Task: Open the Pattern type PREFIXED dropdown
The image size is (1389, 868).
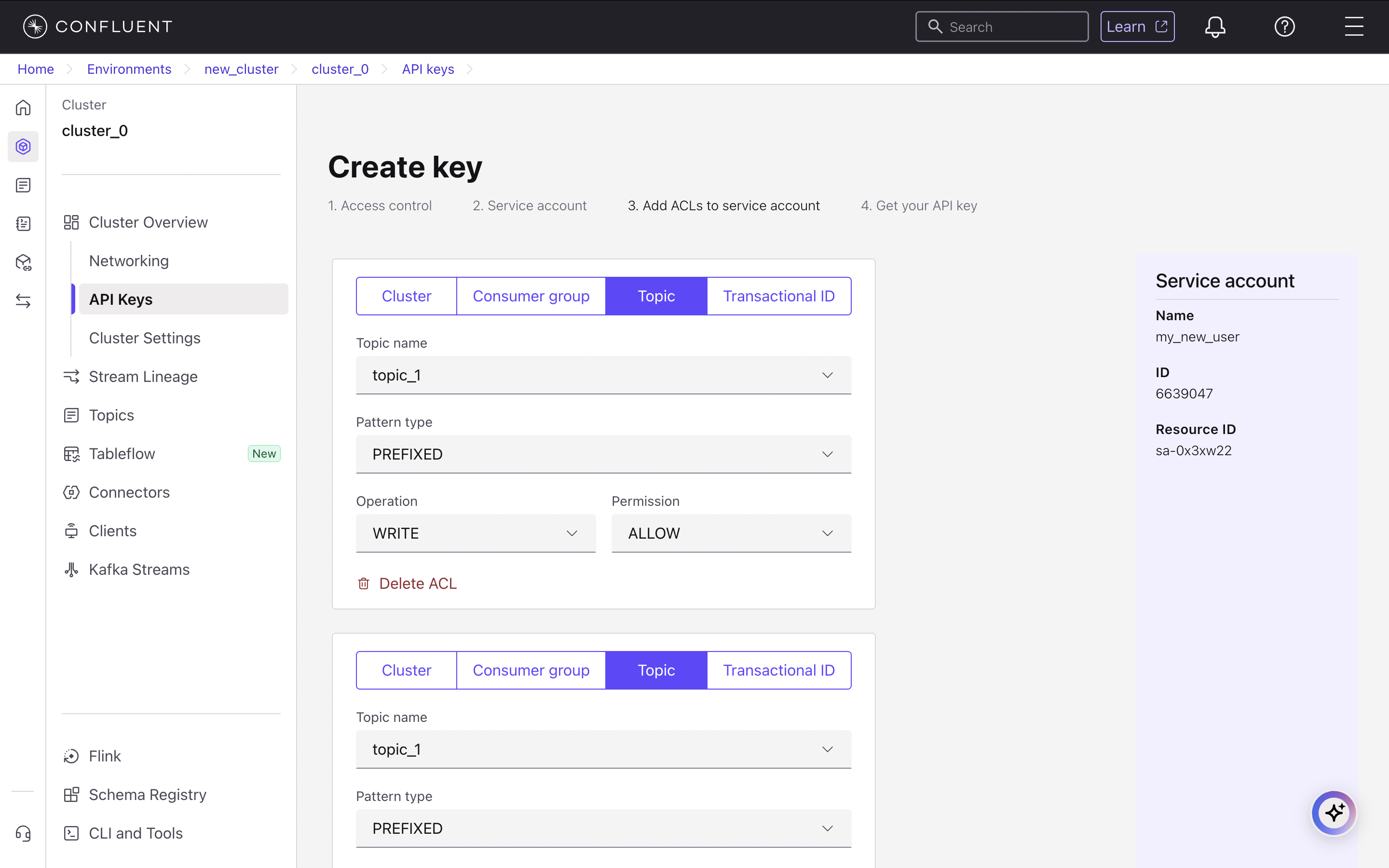Action: [603, 454]
